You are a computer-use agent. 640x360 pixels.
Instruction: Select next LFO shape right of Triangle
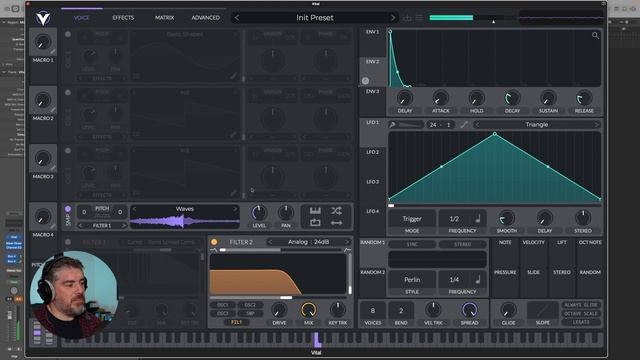(x=596, y=125)
